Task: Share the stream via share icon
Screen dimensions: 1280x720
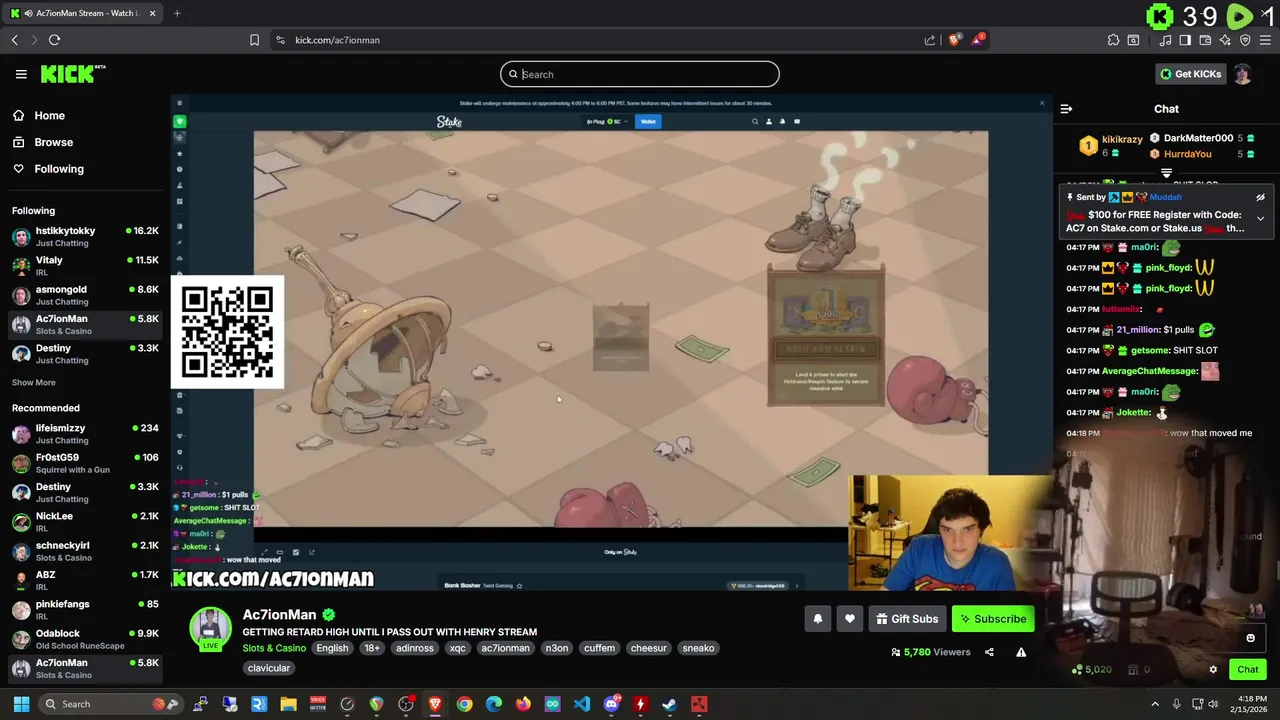Action: [989, 652]
